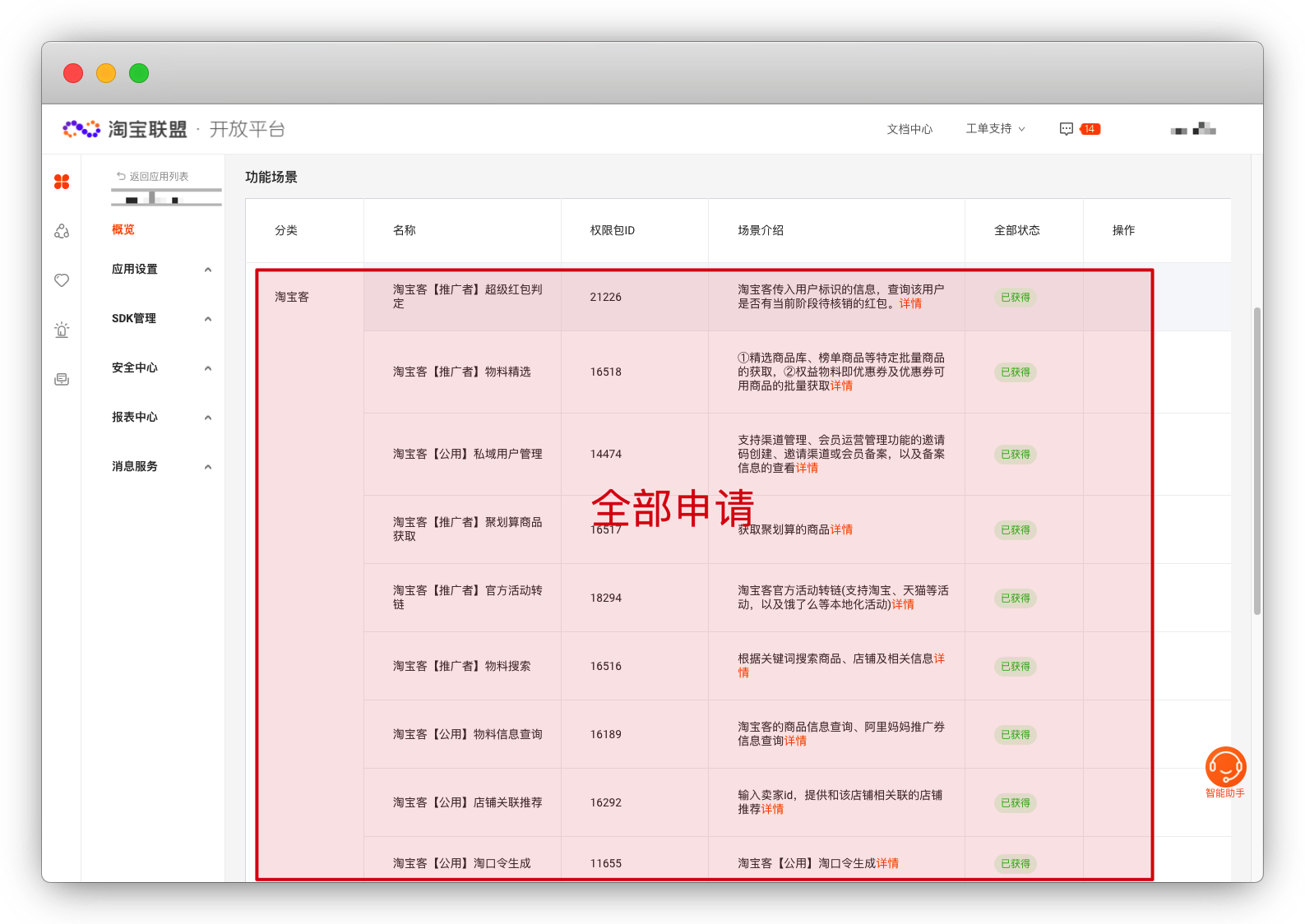Click 已获得 status for ID 16516

coord(1016,666)
